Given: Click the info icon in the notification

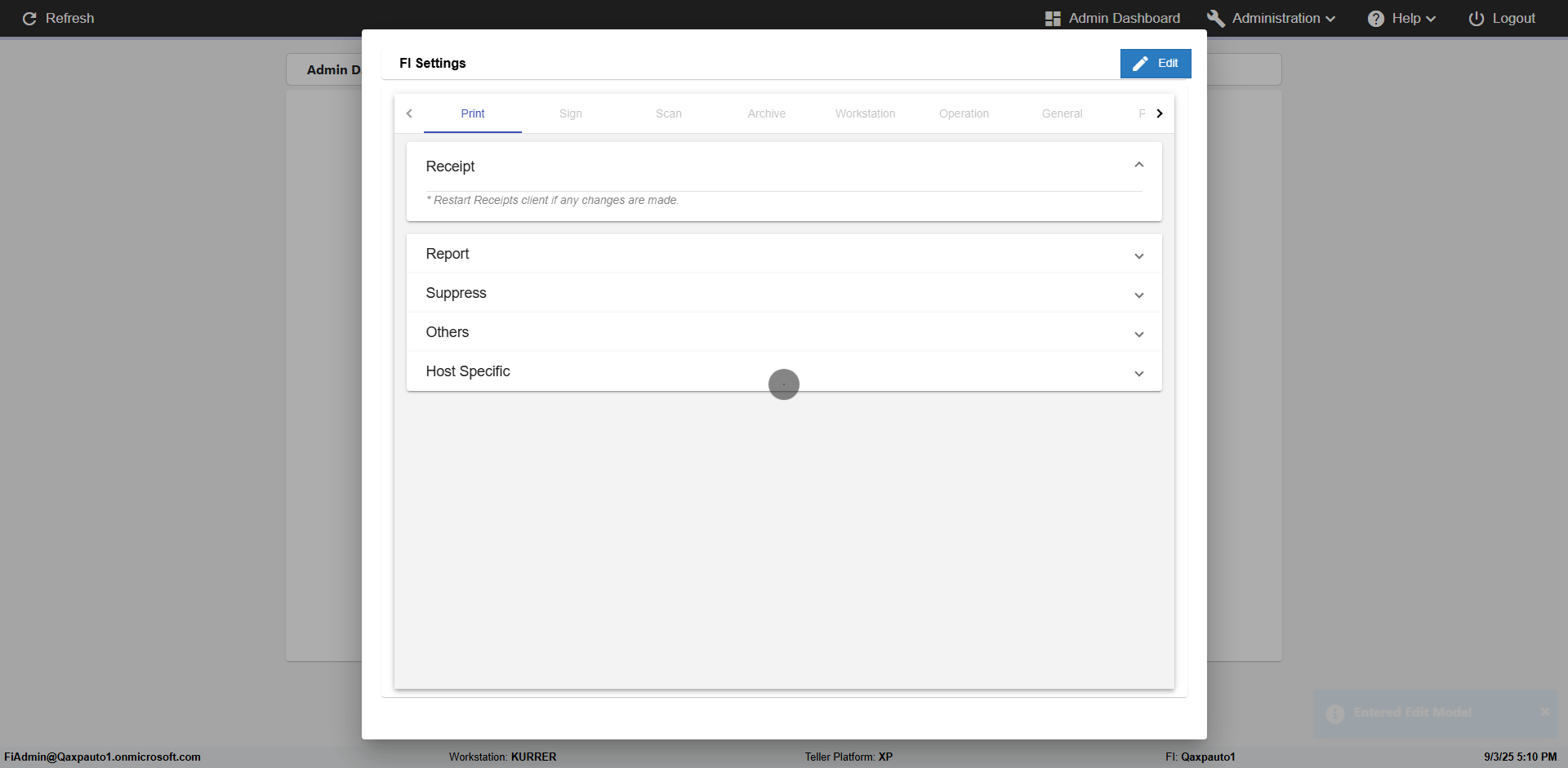Looking at the screenshot, I should tap(1335, 714).
